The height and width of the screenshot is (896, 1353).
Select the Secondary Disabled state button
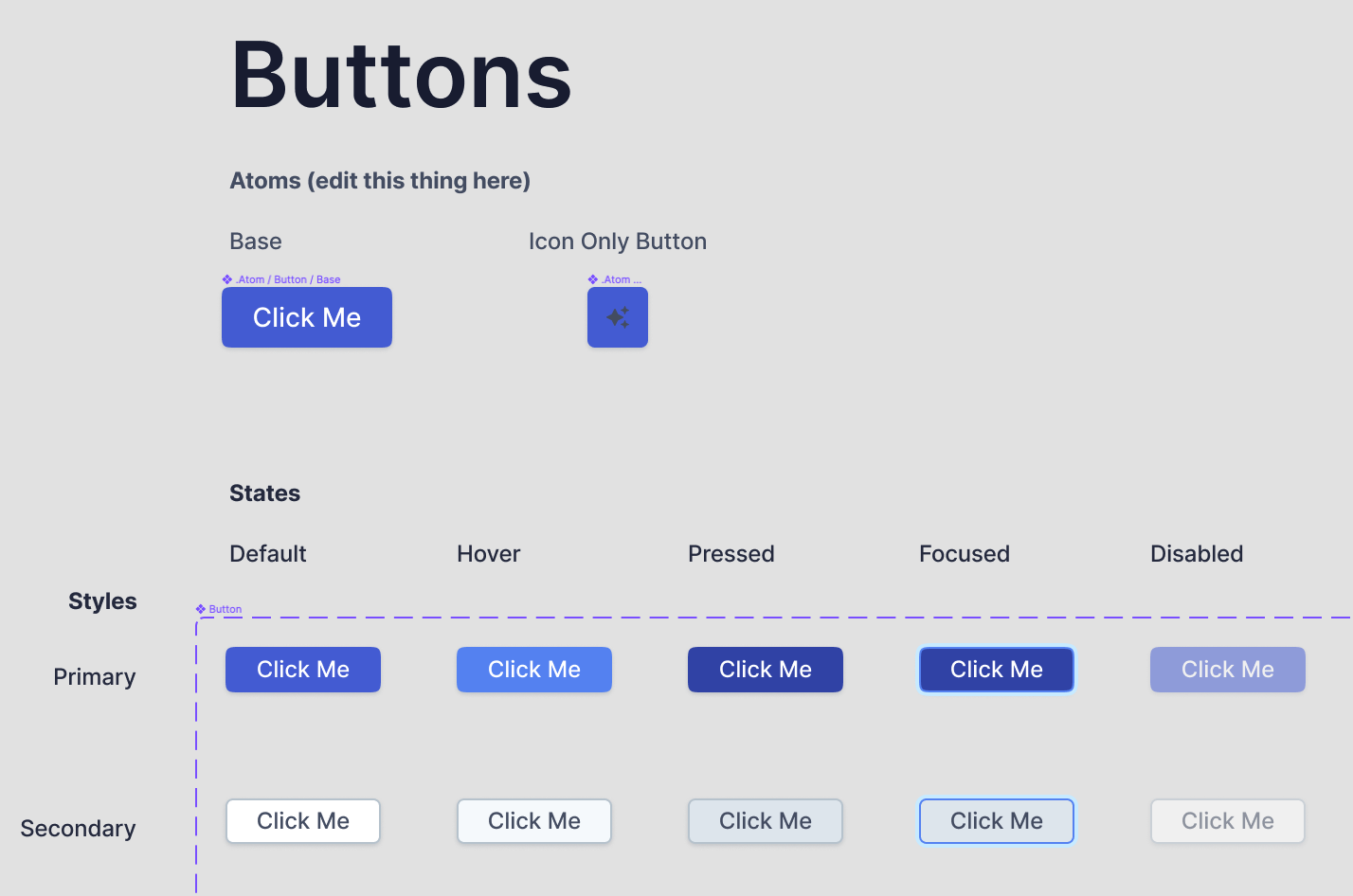[1228, 821]
